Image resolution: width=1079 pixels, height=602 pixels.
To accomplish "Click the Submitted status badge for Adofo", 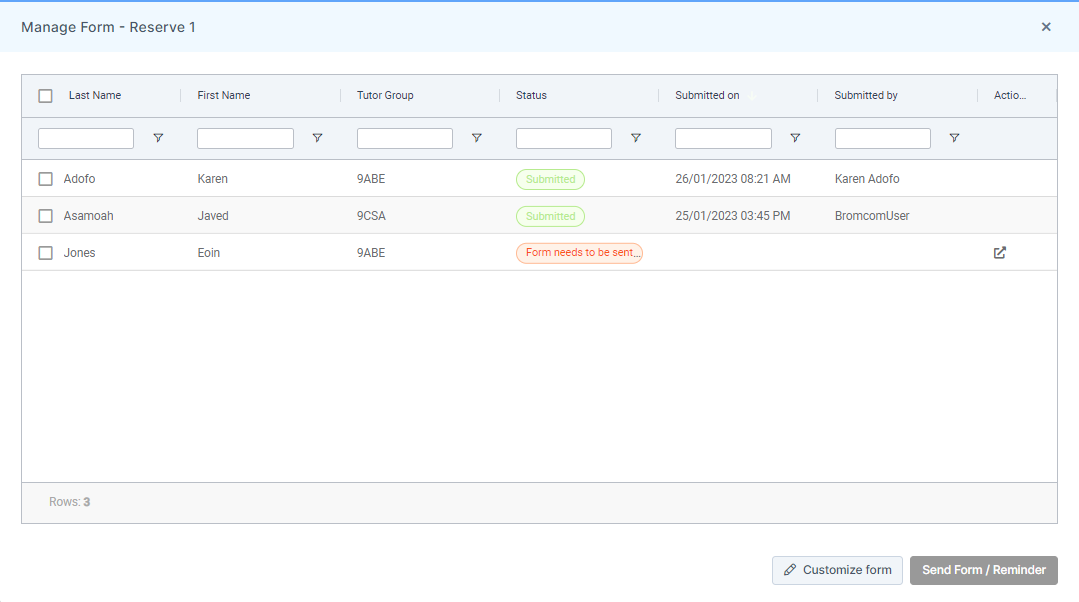I will click(x=551, y=180).
